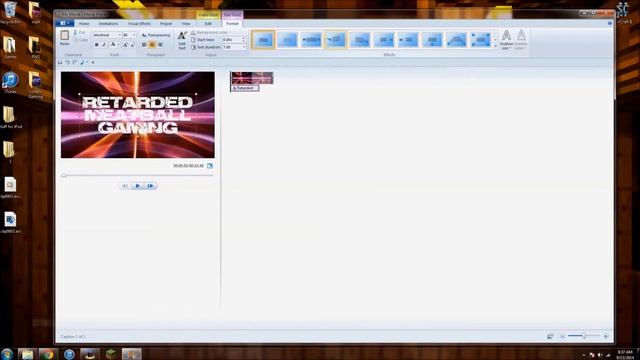Image resolution: width=640 pixels, height=360 pixels.
Task: Zoom out the time scale
Action: click(562, 336)
